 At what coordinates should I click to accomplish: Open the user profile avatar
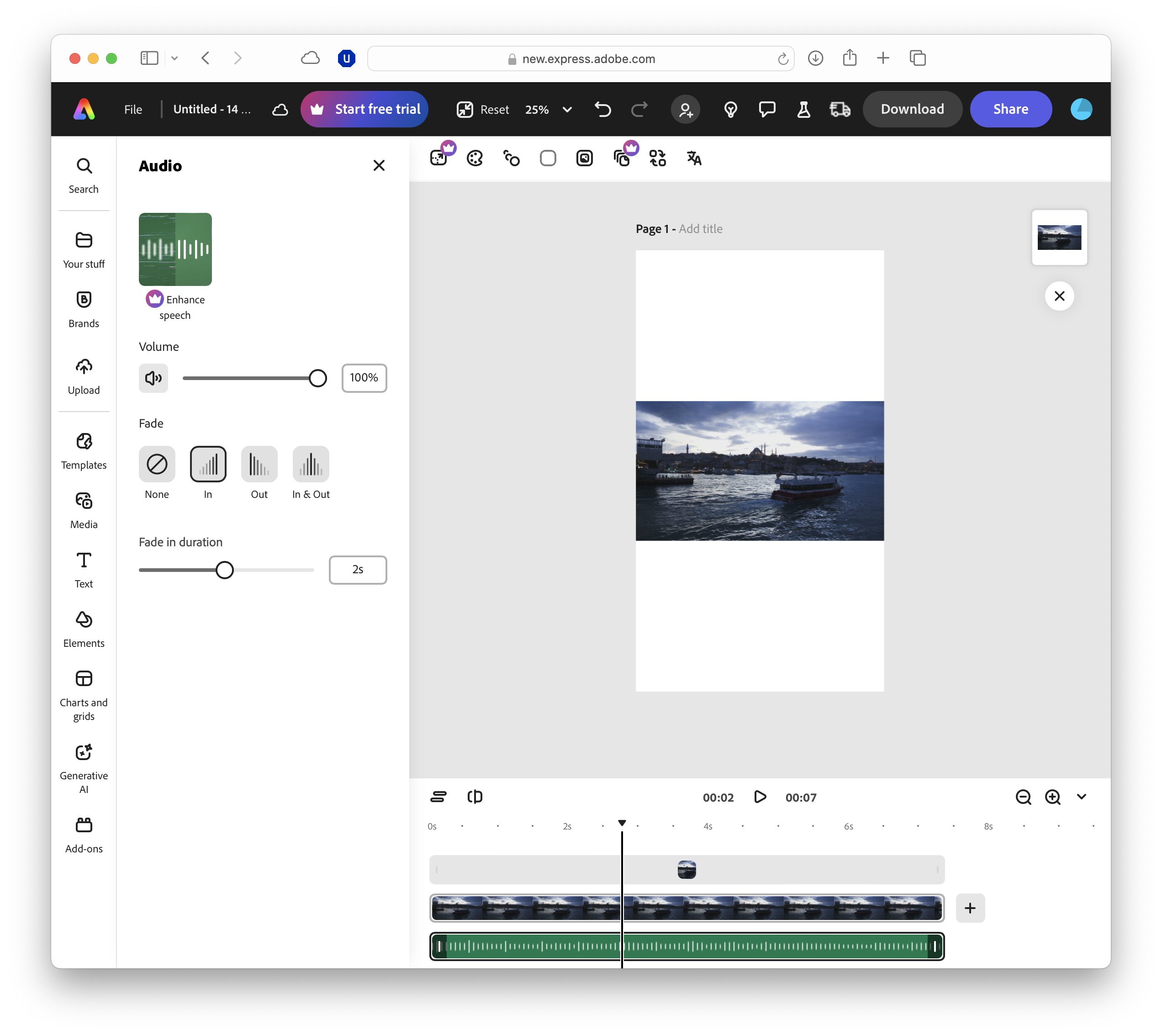pos(1081,109)
